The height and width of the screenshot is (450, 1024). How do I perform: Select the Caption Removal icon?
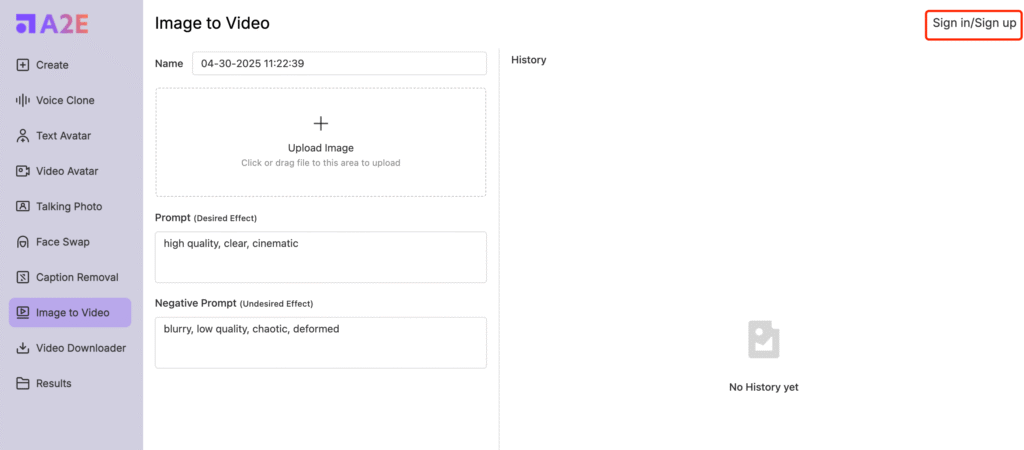tap(23, 277)
